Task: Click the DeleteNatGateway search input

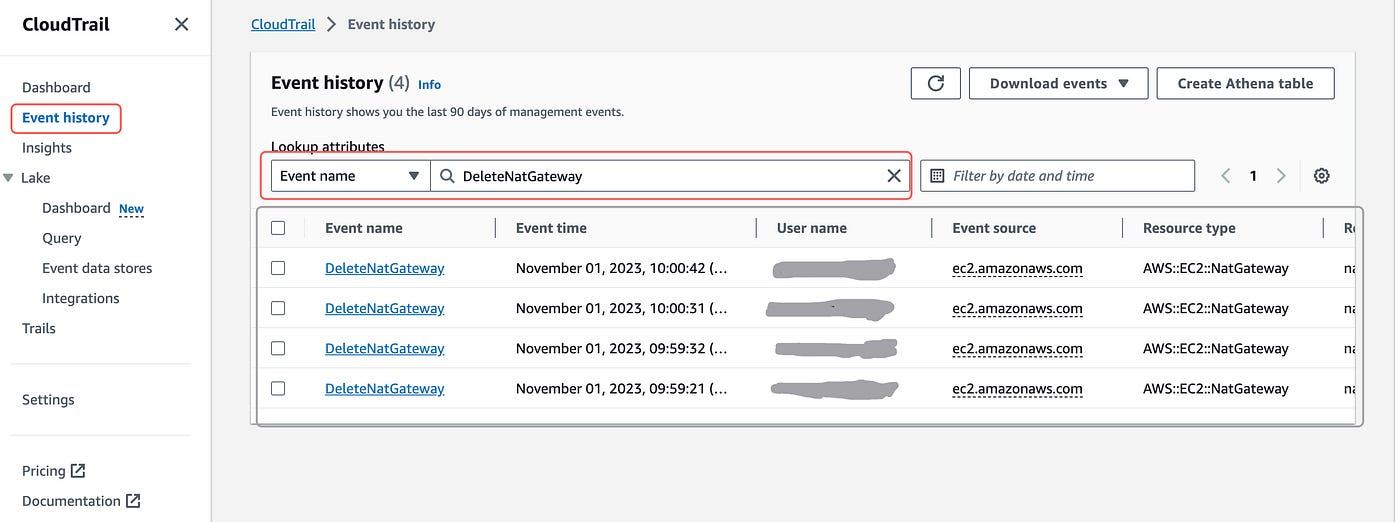Action: tap(670, 176)
